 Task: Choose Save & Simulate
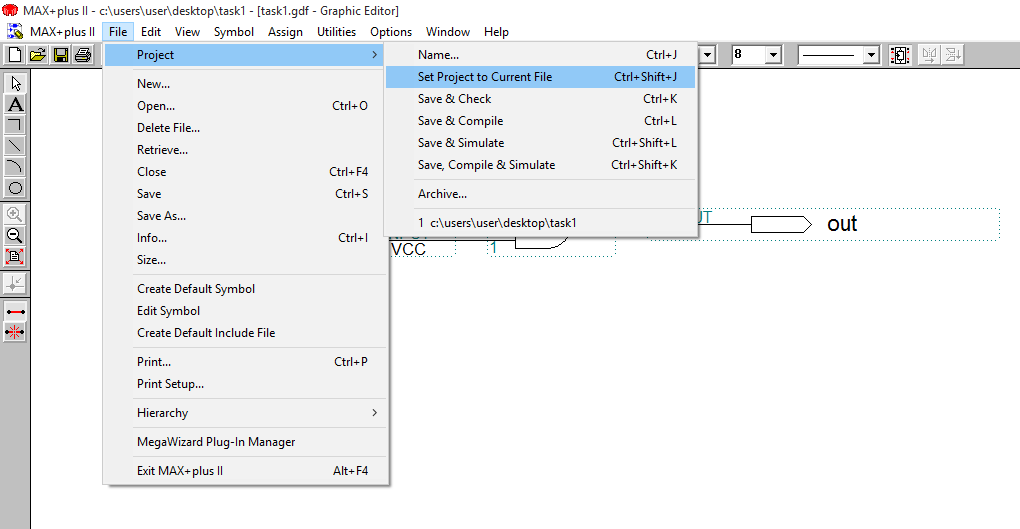click(540, 143)
